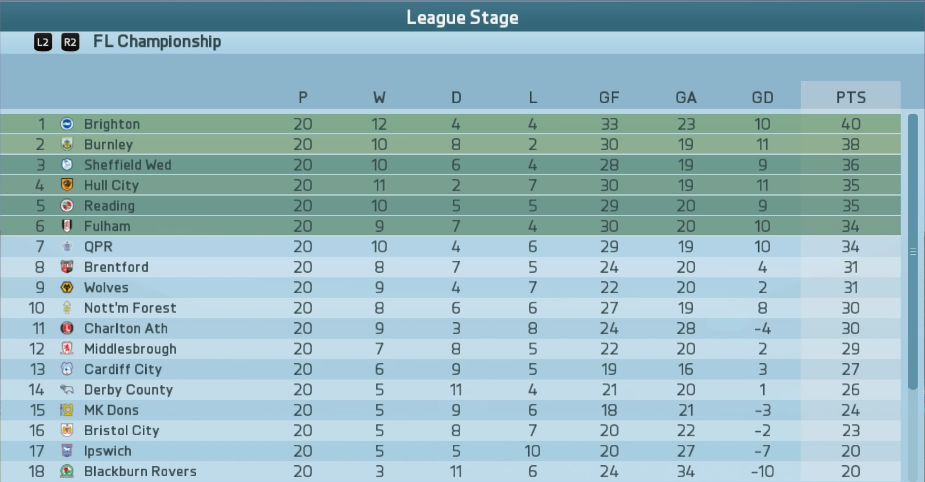Click the Burnley club crest icon
Screen dimensions: 925x482
(67, 144)
